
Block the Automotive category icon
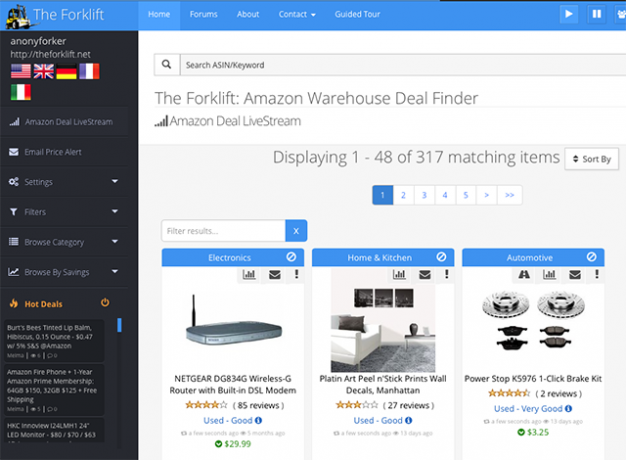591,257
